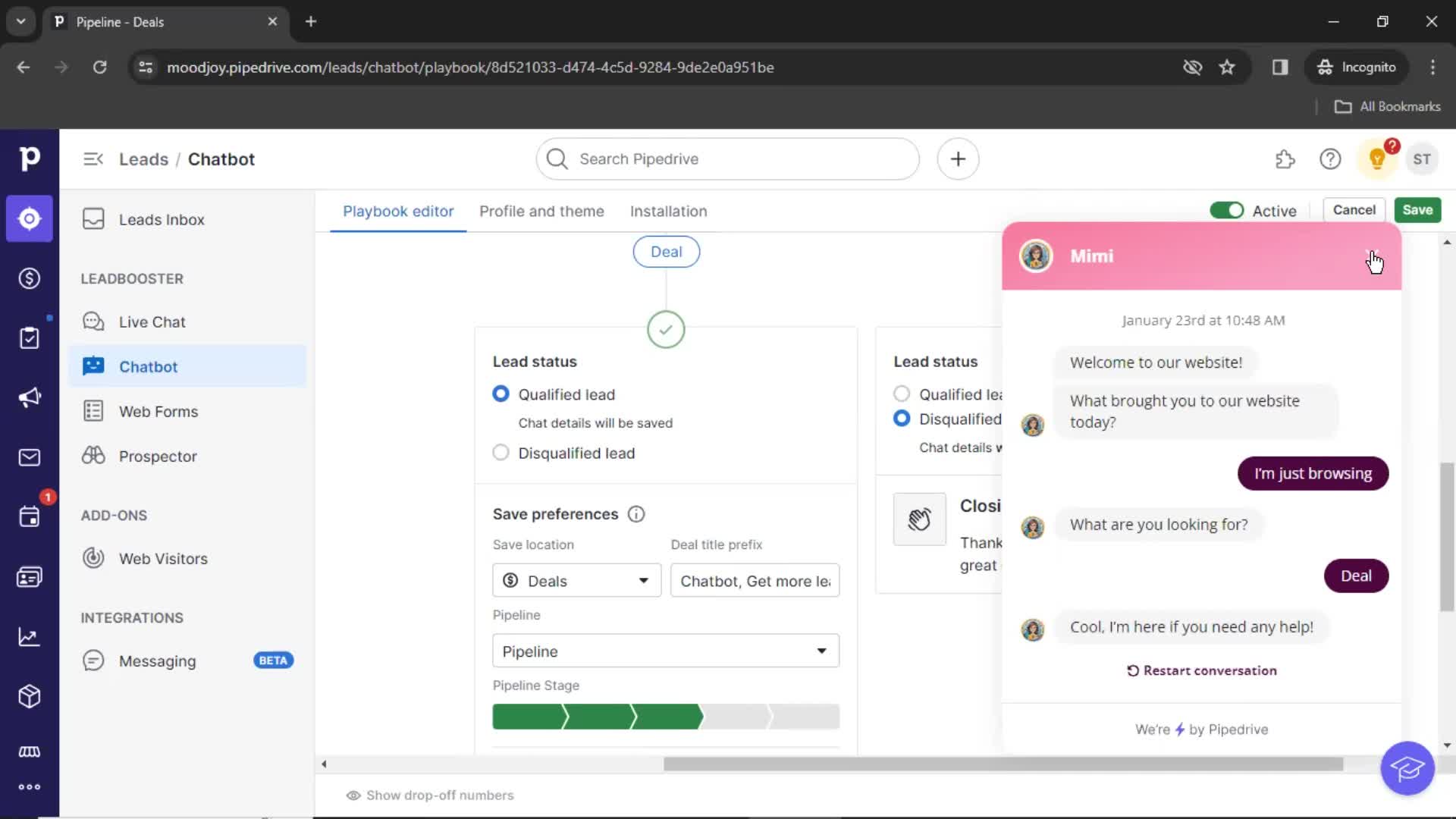
Task: Open Web Forms menu item
Action: coord(187,412)
